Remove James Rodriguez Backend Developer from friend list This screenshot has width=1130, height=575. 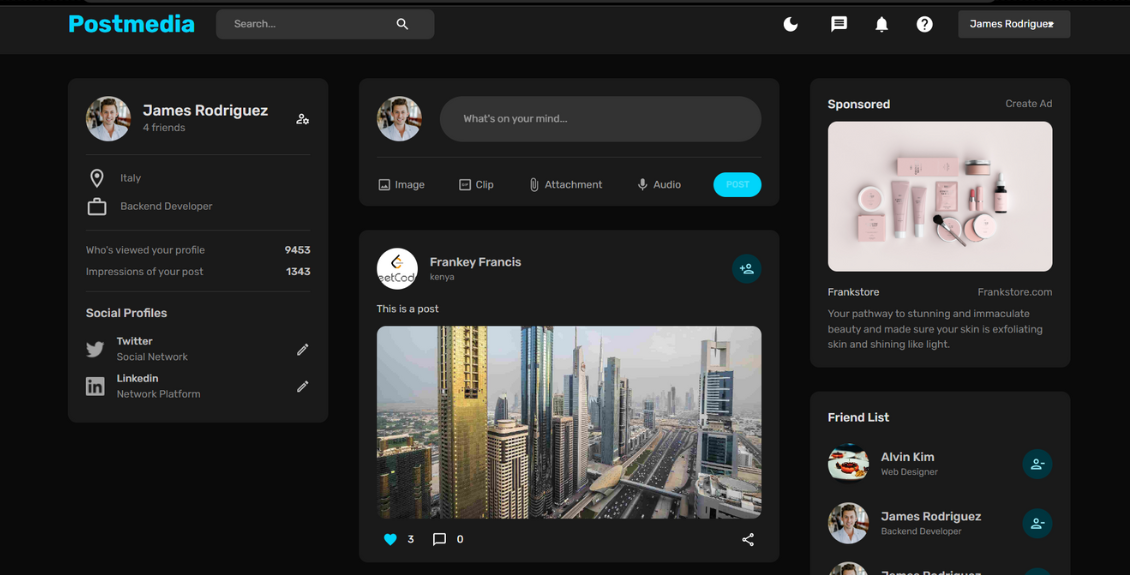coord(1037,524)
